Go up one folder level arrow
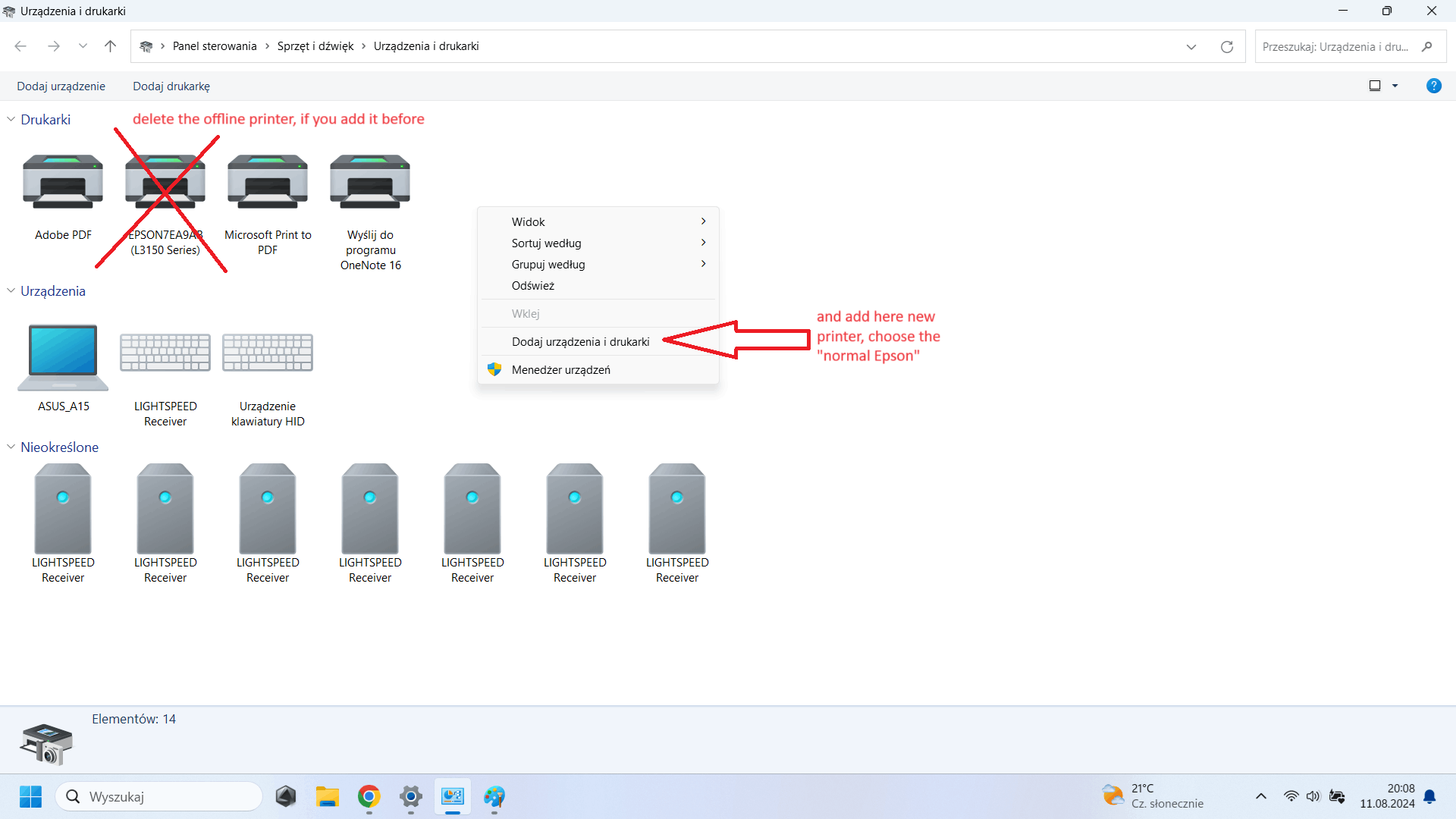1456x819 pixels. pos(110,46)
